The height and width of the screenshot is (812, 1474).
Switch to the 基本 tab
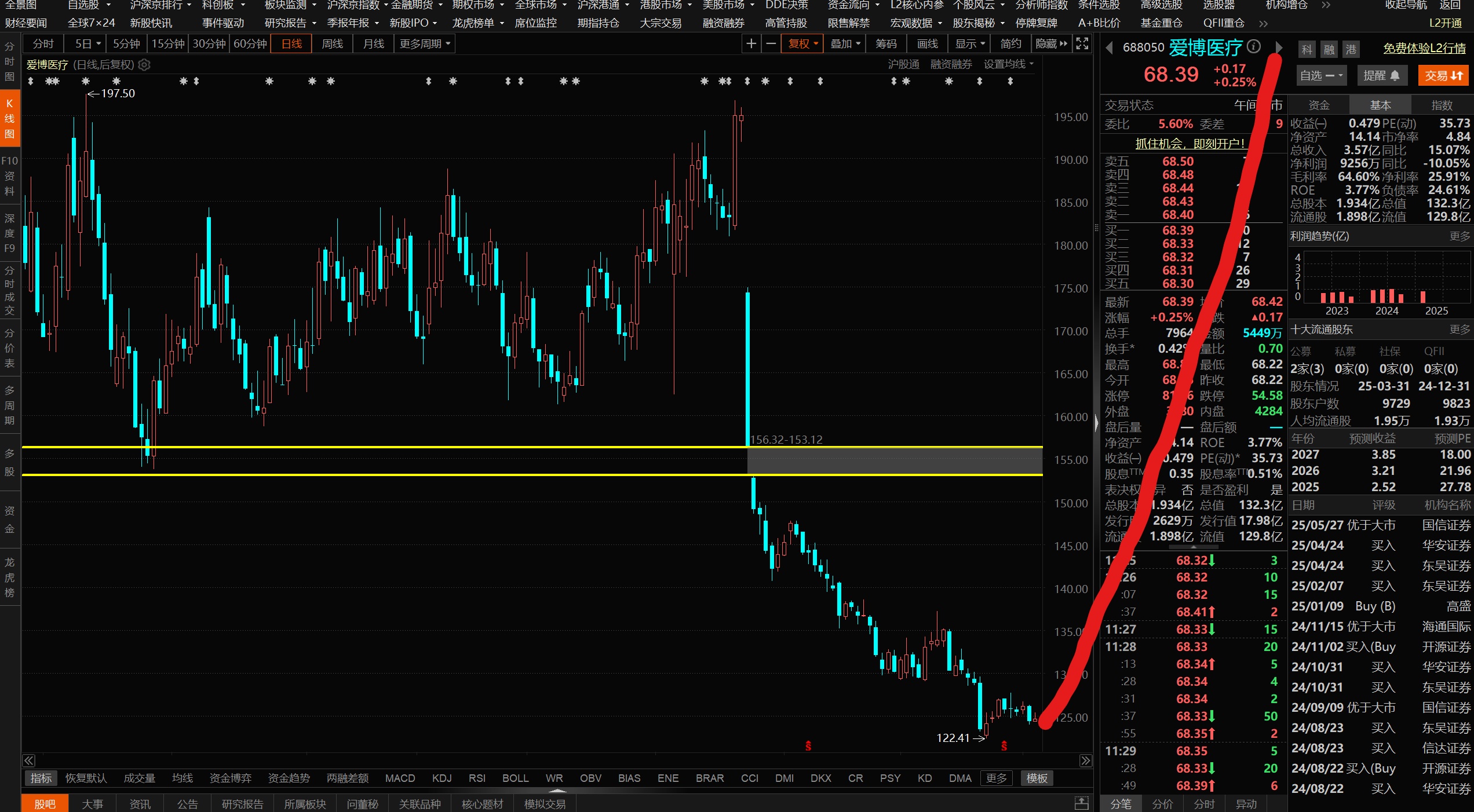coord(1380,105)
